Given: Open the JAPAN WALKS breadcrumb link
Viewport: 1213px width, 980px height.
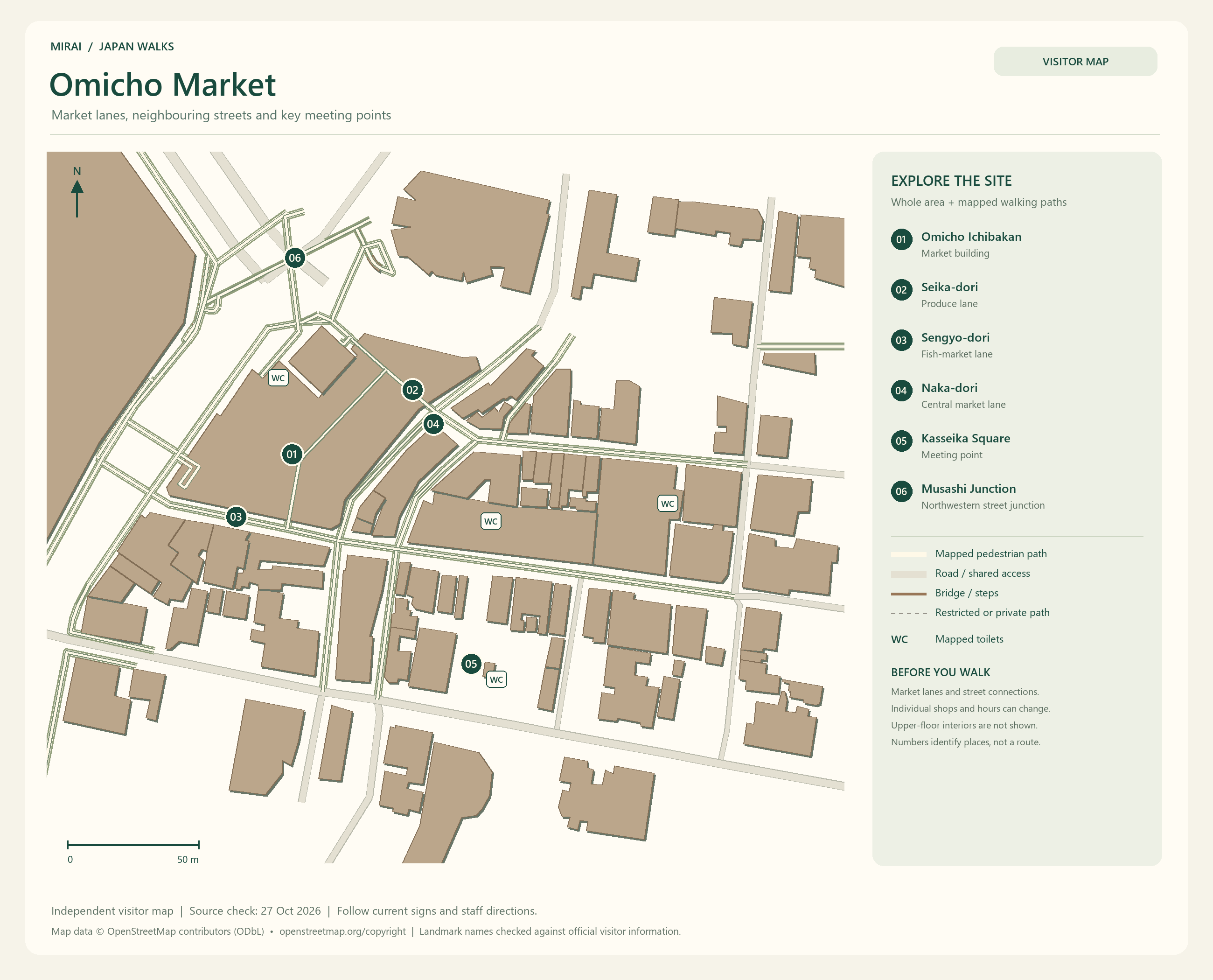Looking at the screenshot, I should coord(137,47).
